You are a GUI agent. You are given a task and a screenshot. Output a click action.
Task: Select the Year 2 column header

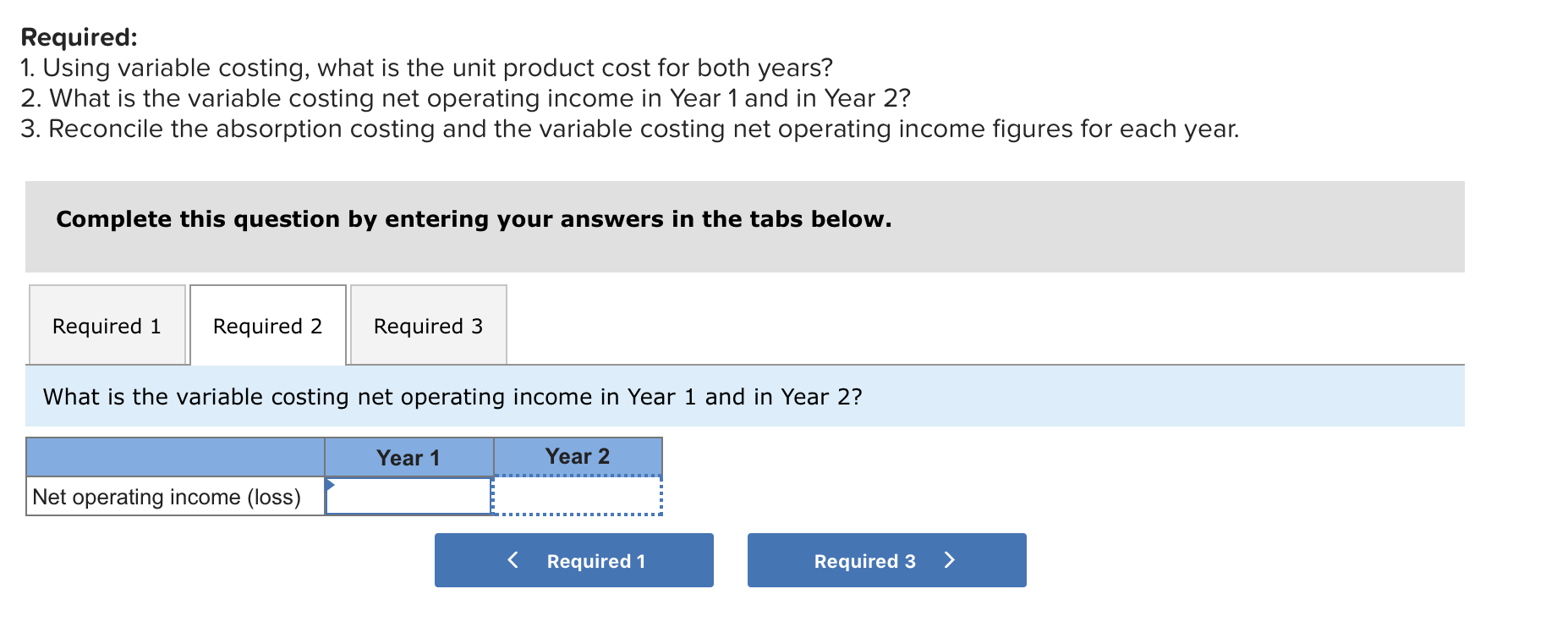(x=577, y=456)
